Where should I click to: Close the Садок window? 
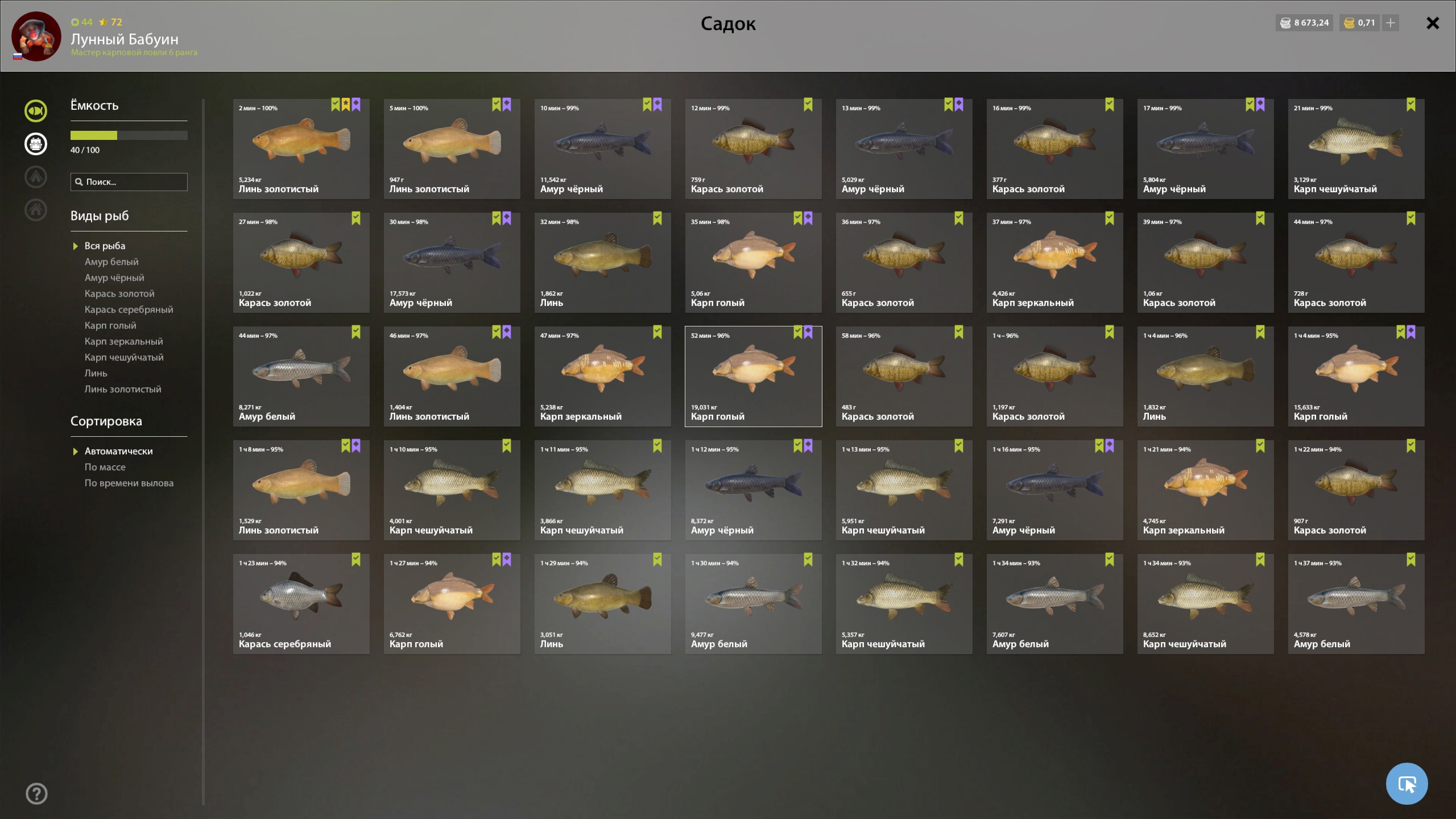1433,23
